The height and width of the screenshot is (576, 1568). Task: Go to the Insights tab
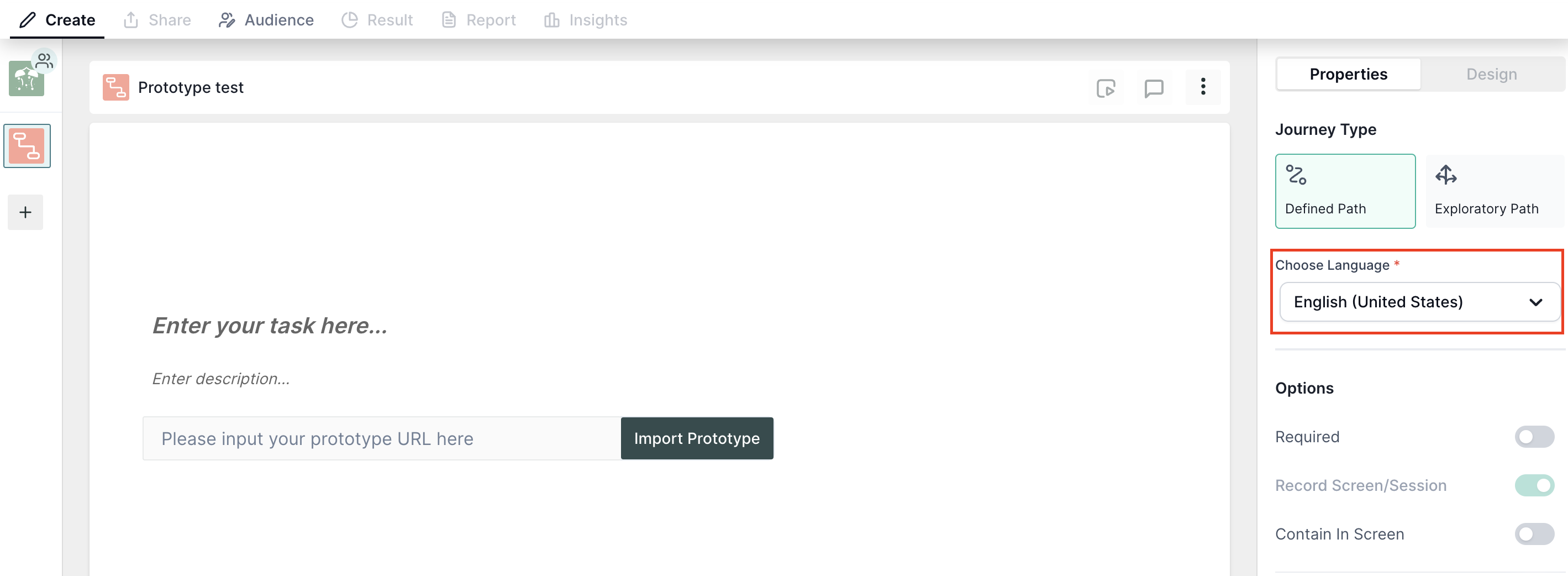tap(585, 20)
